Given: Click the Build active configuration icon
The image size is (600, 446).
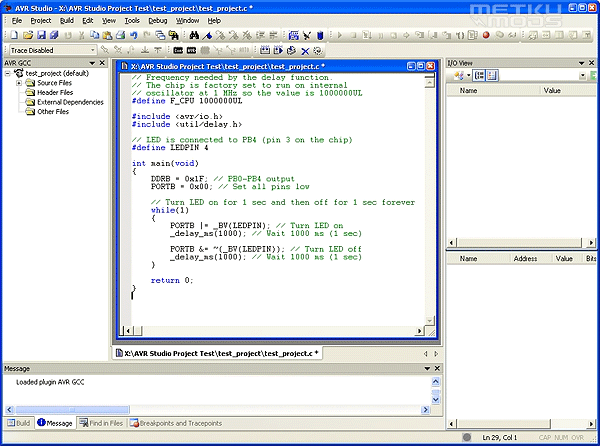Looking at the screenshot, I should point(265,50).
